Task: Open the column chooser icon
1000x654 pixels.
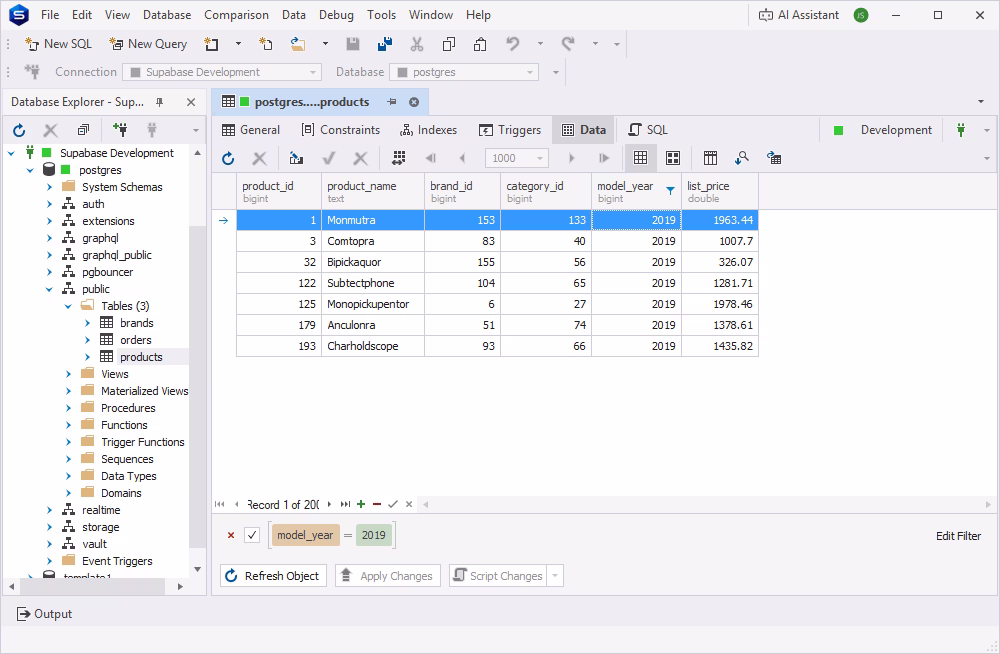Action: 710,158
